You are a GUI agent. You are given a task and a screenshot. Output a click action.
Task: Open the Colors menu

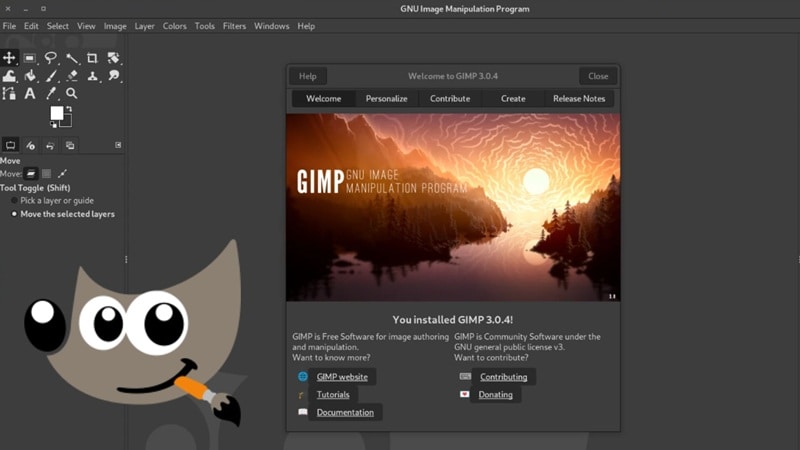coord(174,26)
